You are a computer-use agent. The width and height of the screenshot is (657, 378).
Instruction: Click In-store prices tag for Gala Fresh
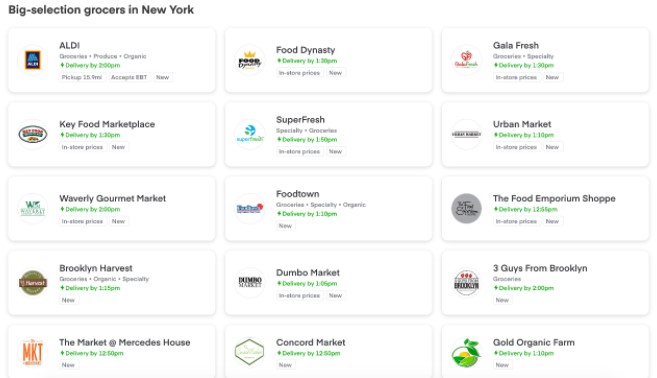516,77
